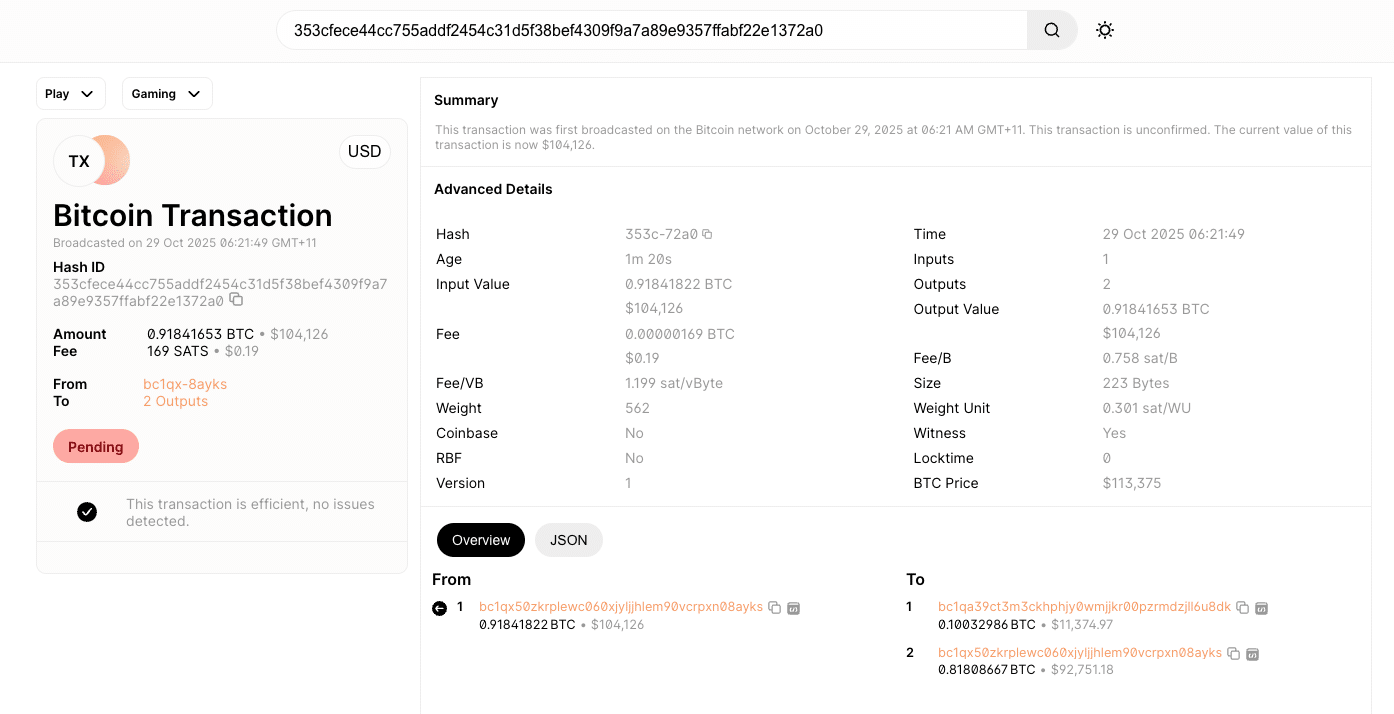Click the Time value '29 Oct 2025 06:21:49'
The image size is (1394, 714).
[1174, 234]
